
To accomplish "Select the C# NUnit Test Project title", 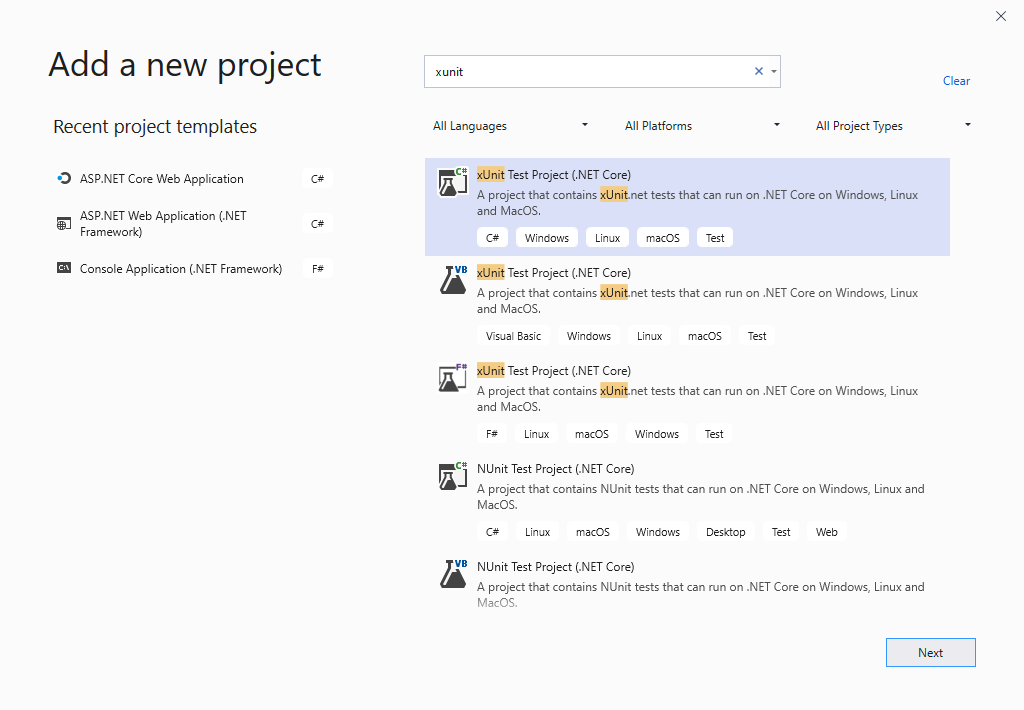I will (x=556, y=469).
